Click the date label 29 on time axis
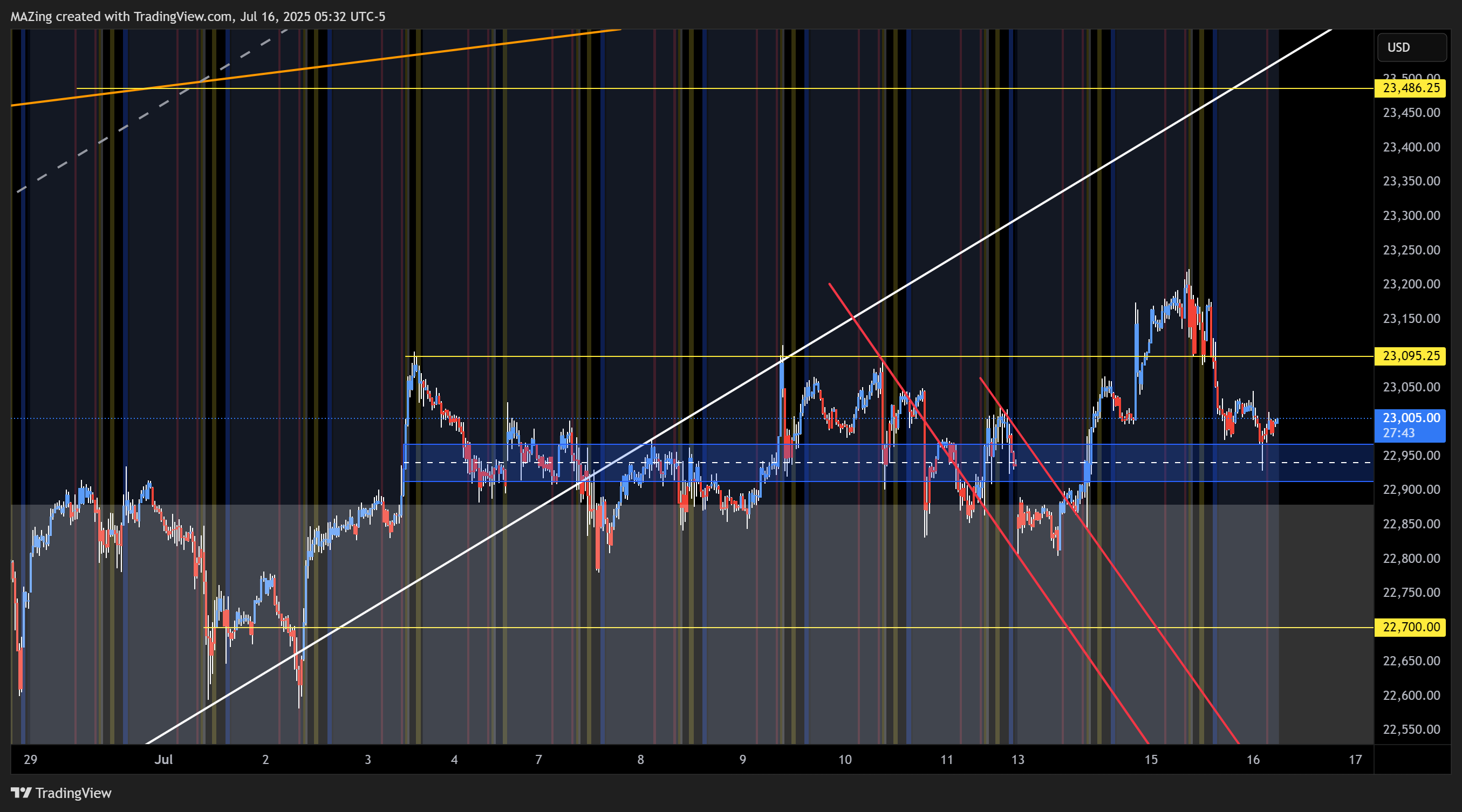The width and height of the screenshot is (1462, 812). coord(31,760)
